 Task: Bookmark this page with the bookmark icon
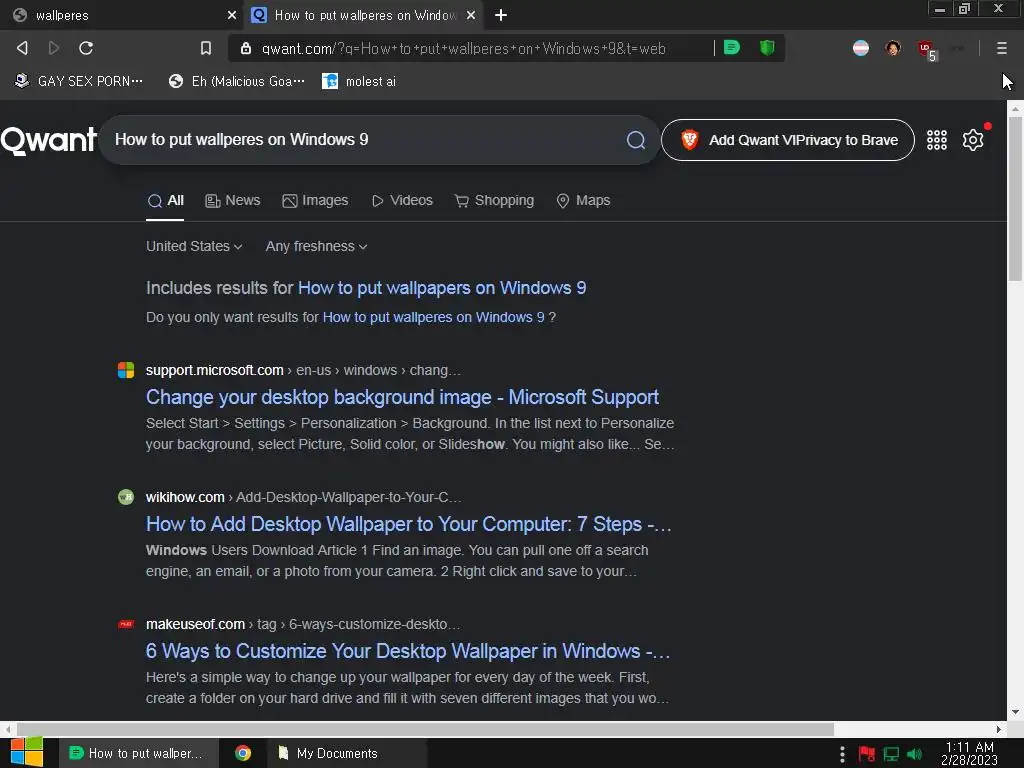point(206,48)
